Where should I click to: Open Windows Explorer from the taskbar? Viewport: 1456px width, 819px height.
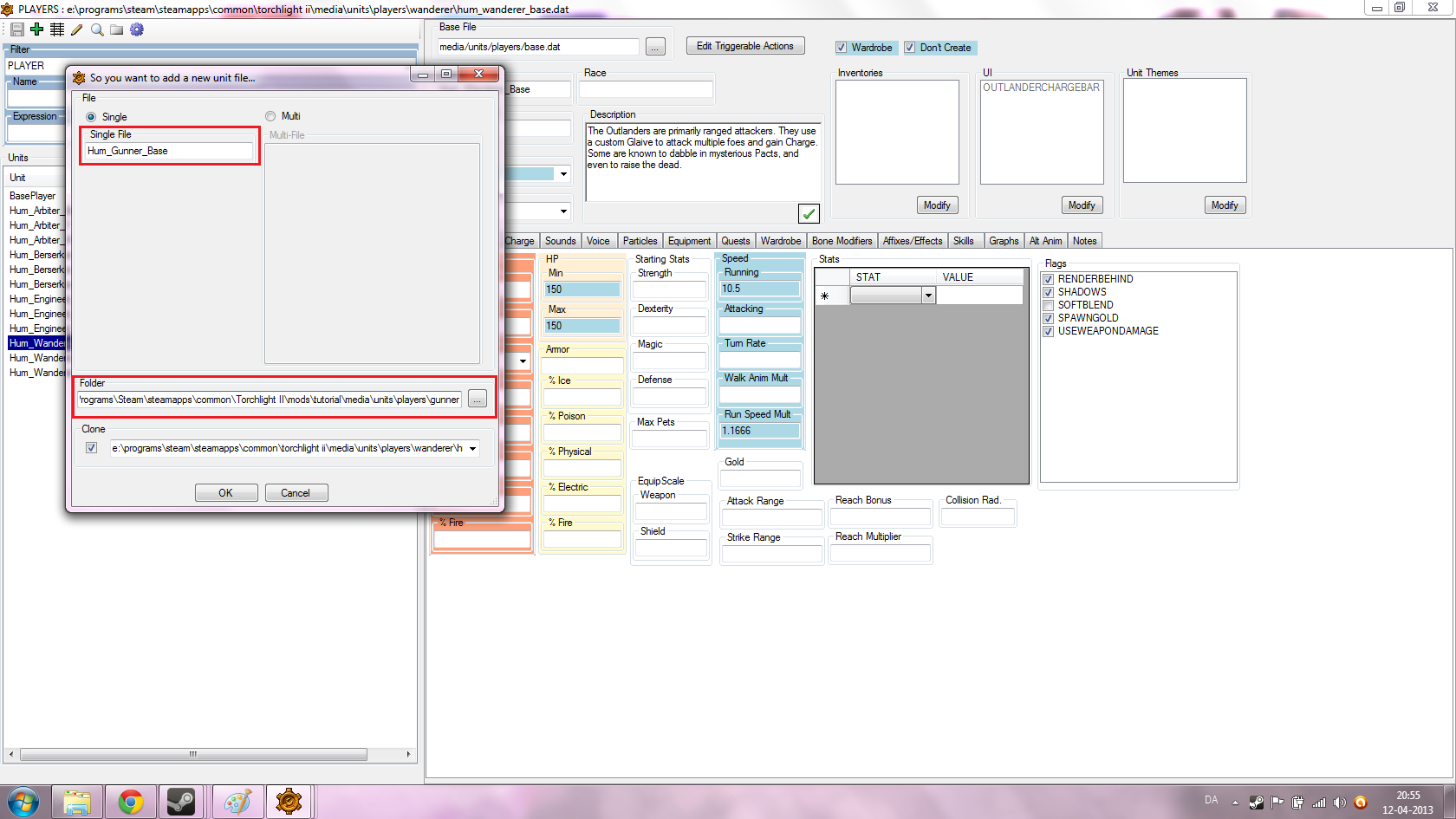(x=77, y=802)
